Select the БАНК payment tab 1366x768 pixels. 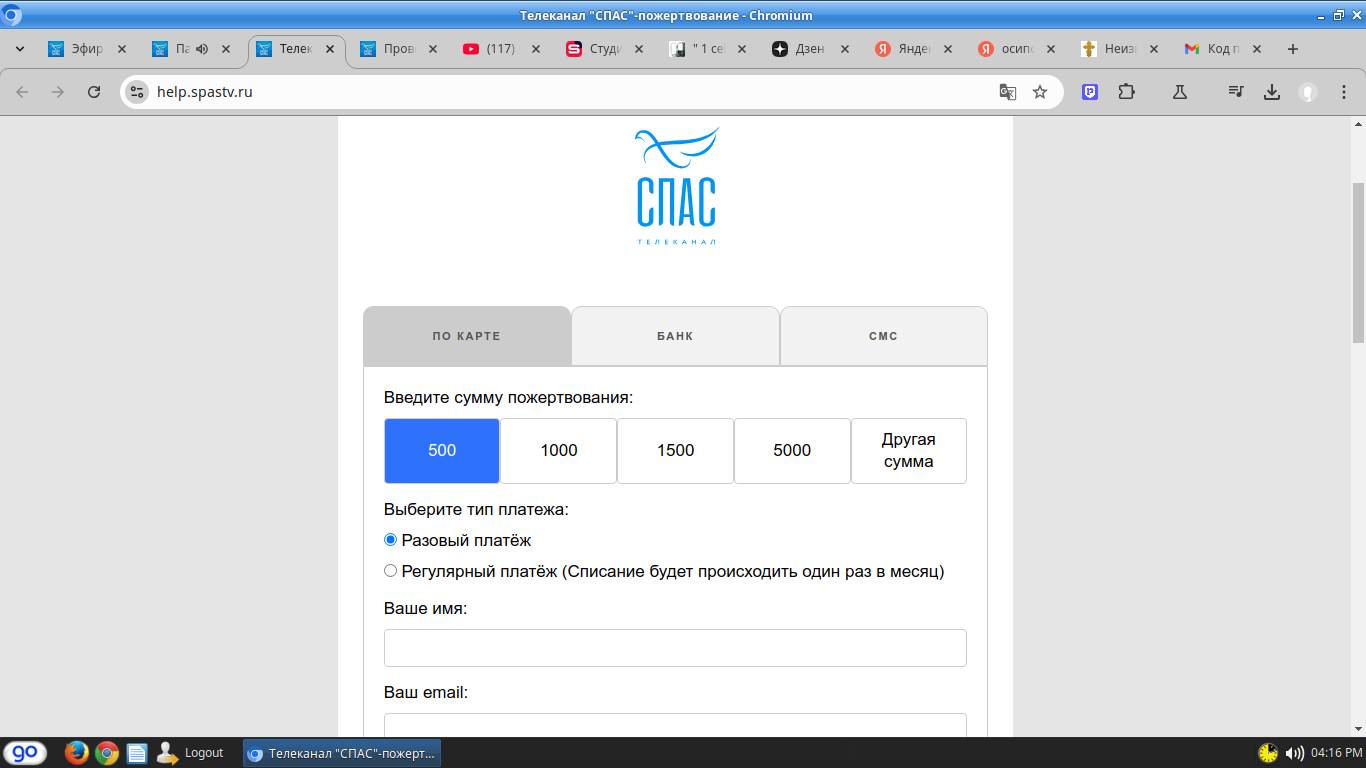tap(675, 336)
